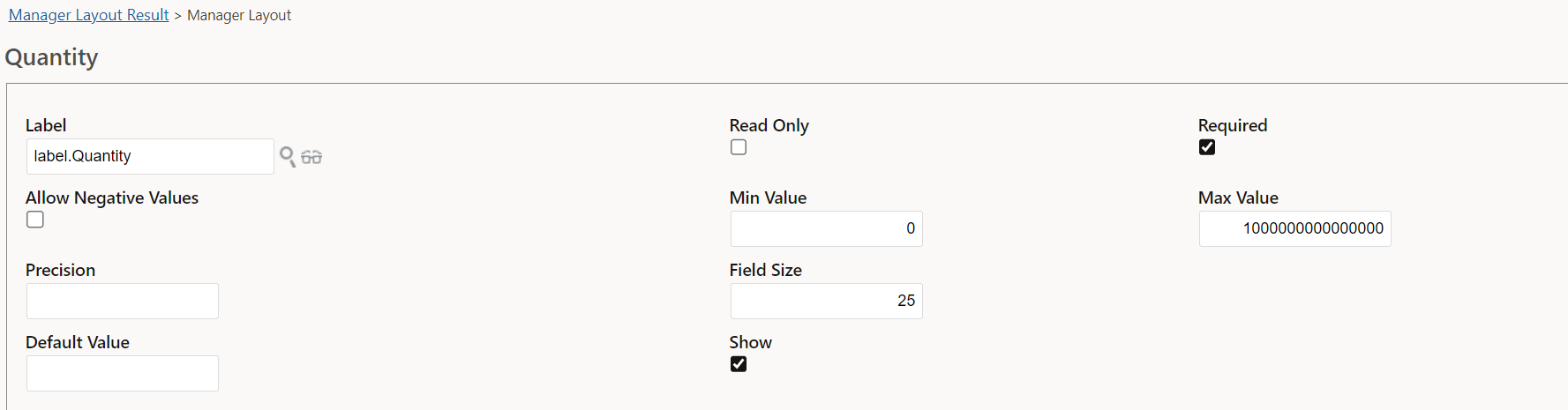Click the Quantity page heading
Screen dimensions: 1568x410
(x=51, y=57)
